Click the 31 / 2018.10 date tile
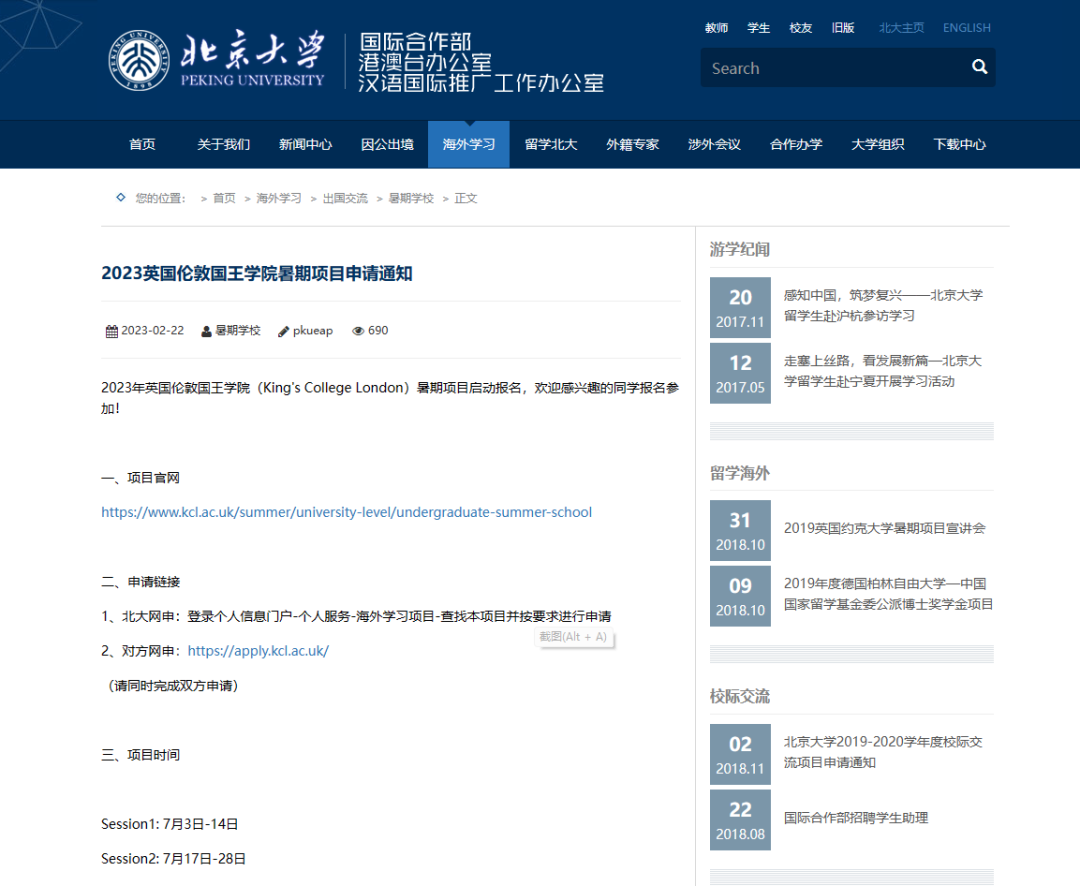 (x=740, y=530)
